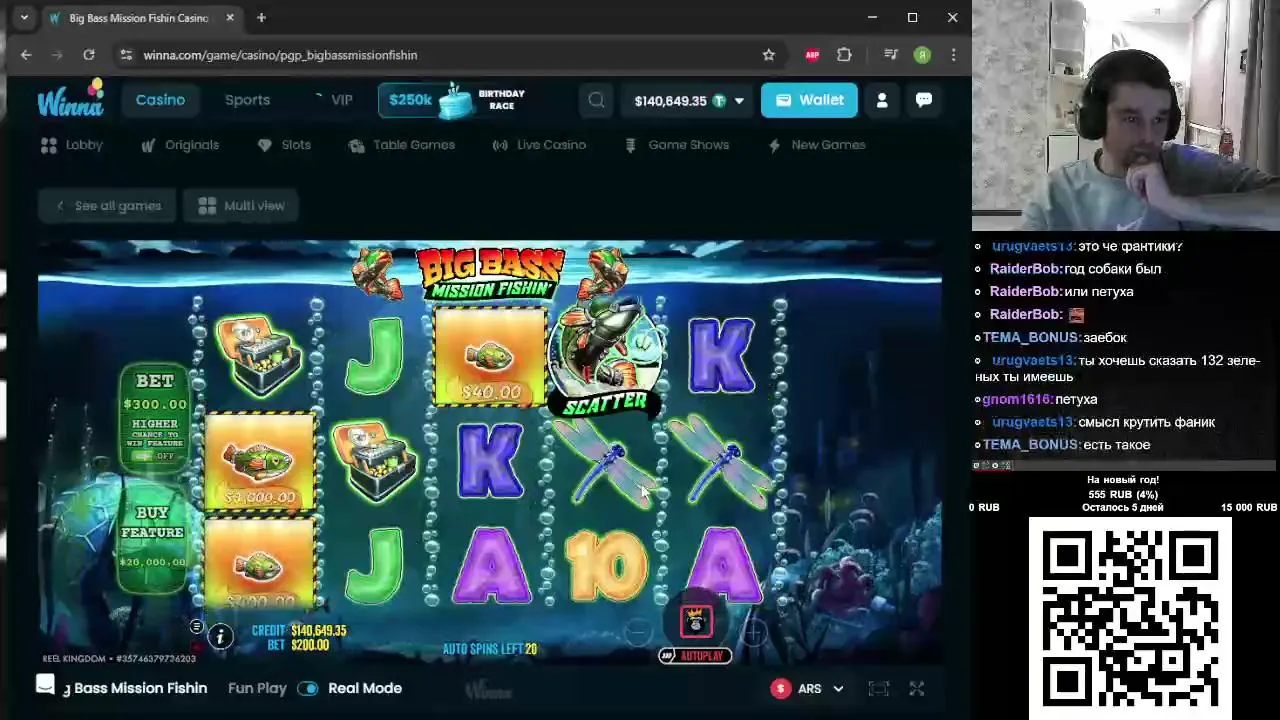Open the Game Shows category
Viewport: 1280px width, 720px height.
[x=677, y=145]
